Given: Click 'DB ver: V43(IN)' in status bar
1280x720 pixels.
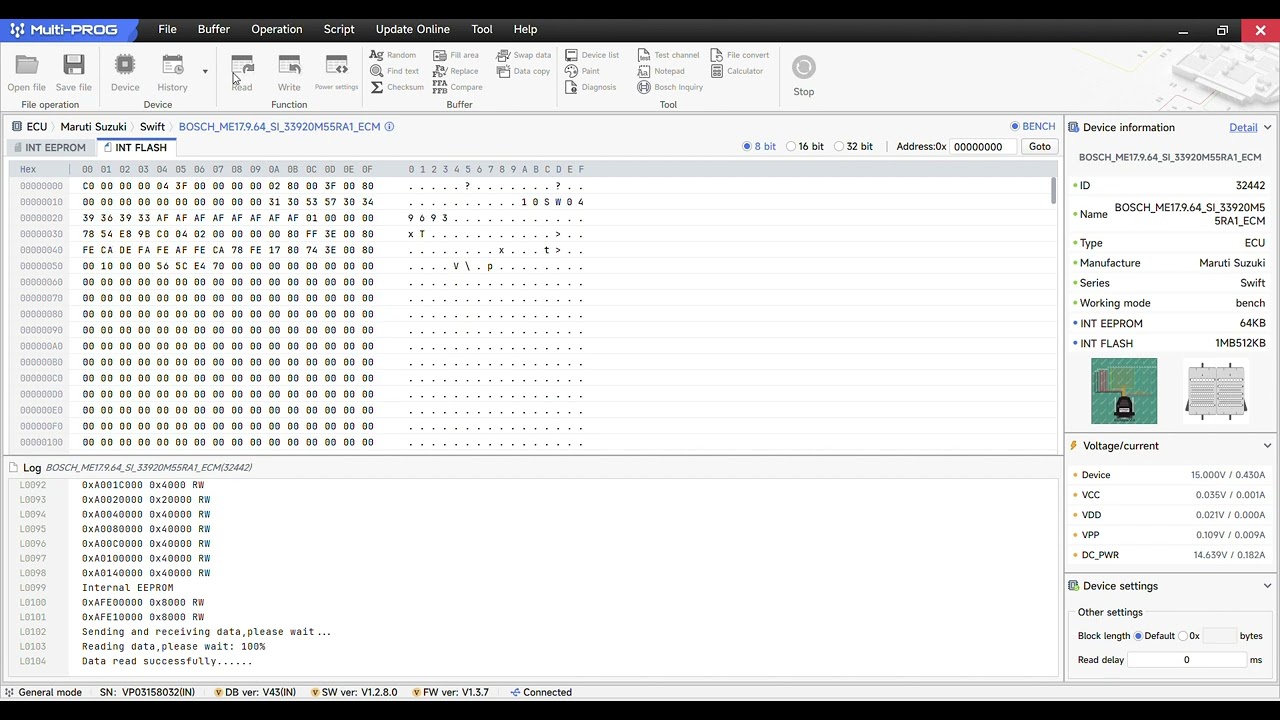Looking at the screenshot, I should click(x=256, y=692).
